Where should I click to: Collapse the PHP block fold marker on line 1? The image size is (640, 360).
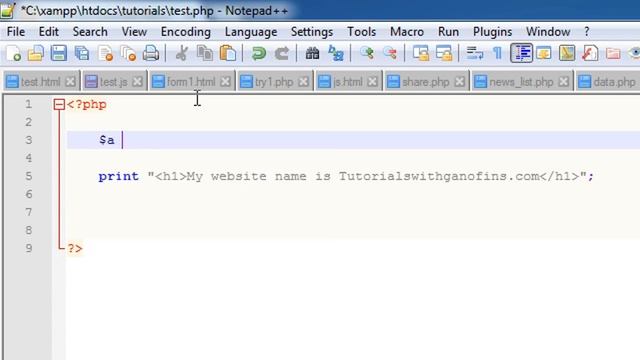59,104
